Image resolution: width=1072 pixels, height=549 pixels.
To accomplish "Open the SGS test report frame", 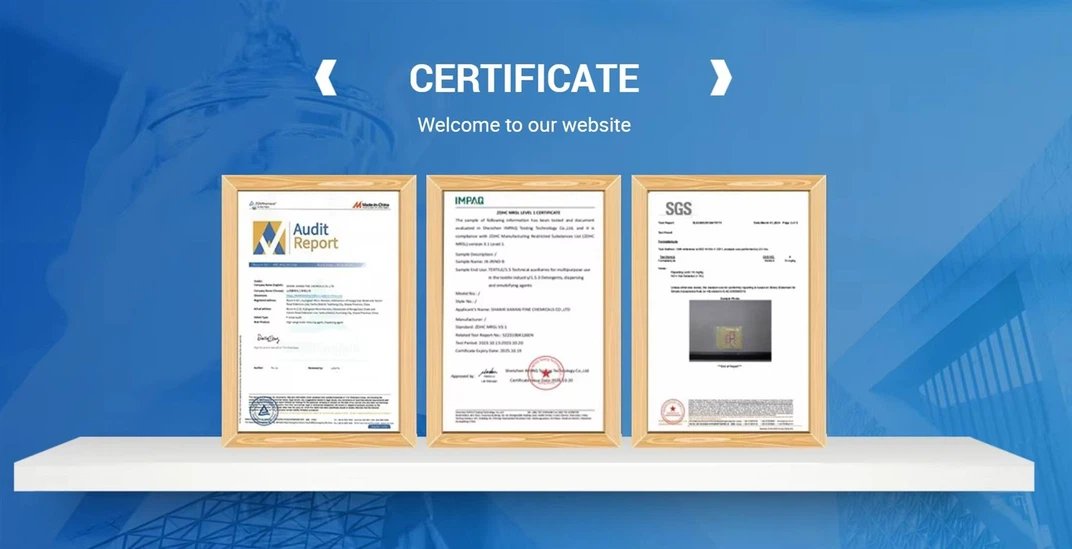I will point(729,311).
